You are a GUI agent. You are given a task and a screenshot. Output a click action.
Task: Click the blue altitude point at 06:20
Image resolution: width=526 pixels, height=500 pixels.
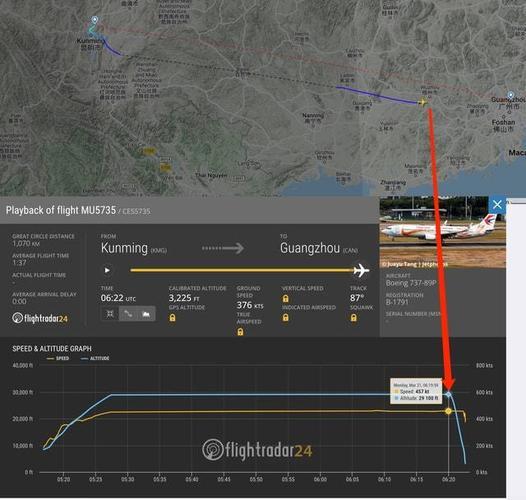pos(449,395)
